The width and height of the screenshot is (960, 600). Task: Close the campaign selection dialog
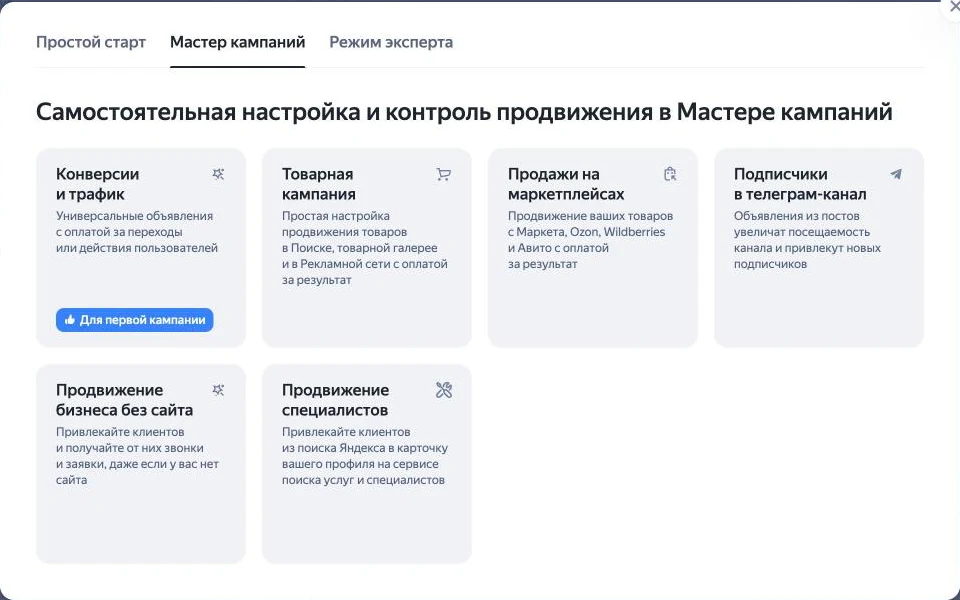[953, 6]
